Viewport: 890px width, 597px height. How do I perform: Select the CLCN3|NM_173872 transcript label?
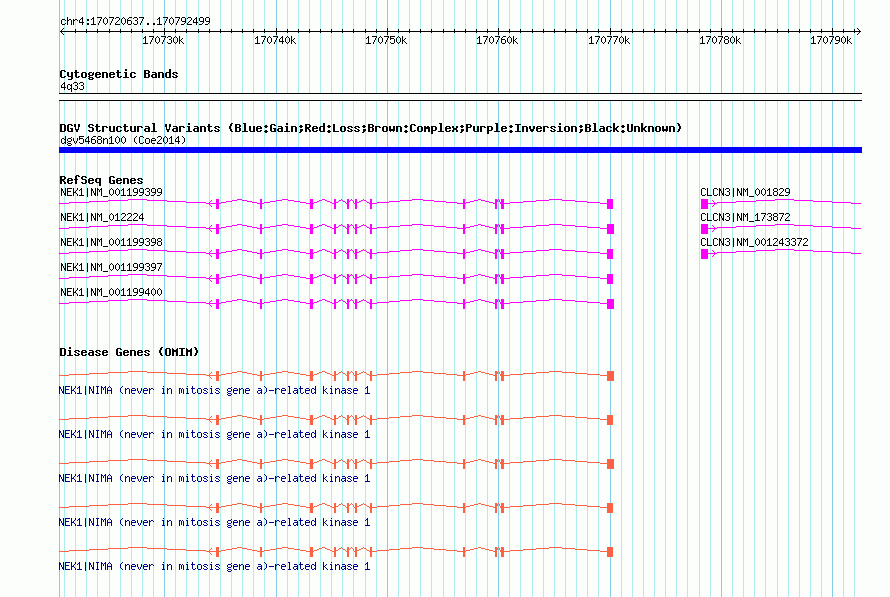[x=745, y=217]
